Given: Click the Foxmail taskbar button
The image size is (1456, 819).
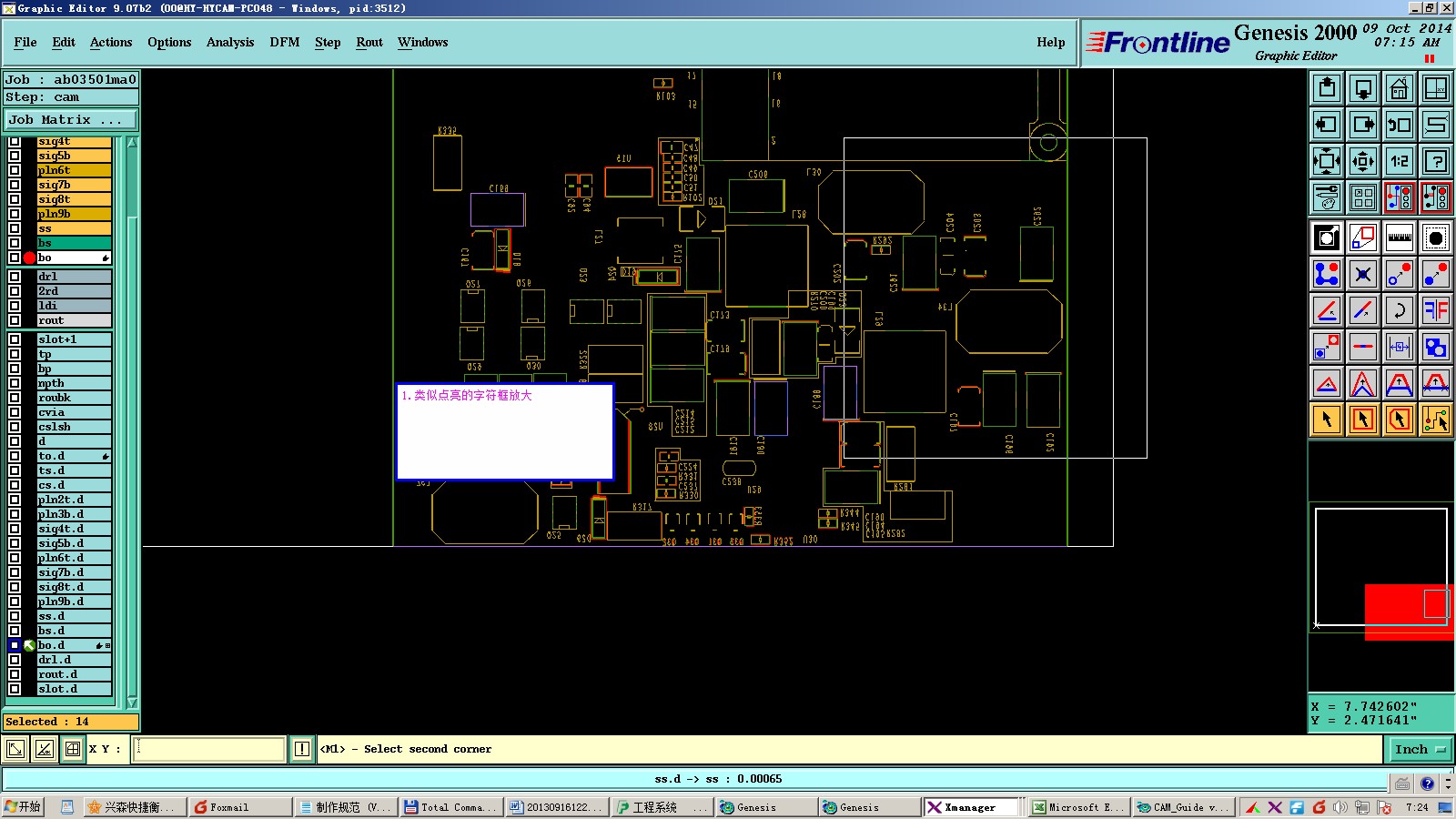Looking at the screenshot, I should (x=240, y=807).
